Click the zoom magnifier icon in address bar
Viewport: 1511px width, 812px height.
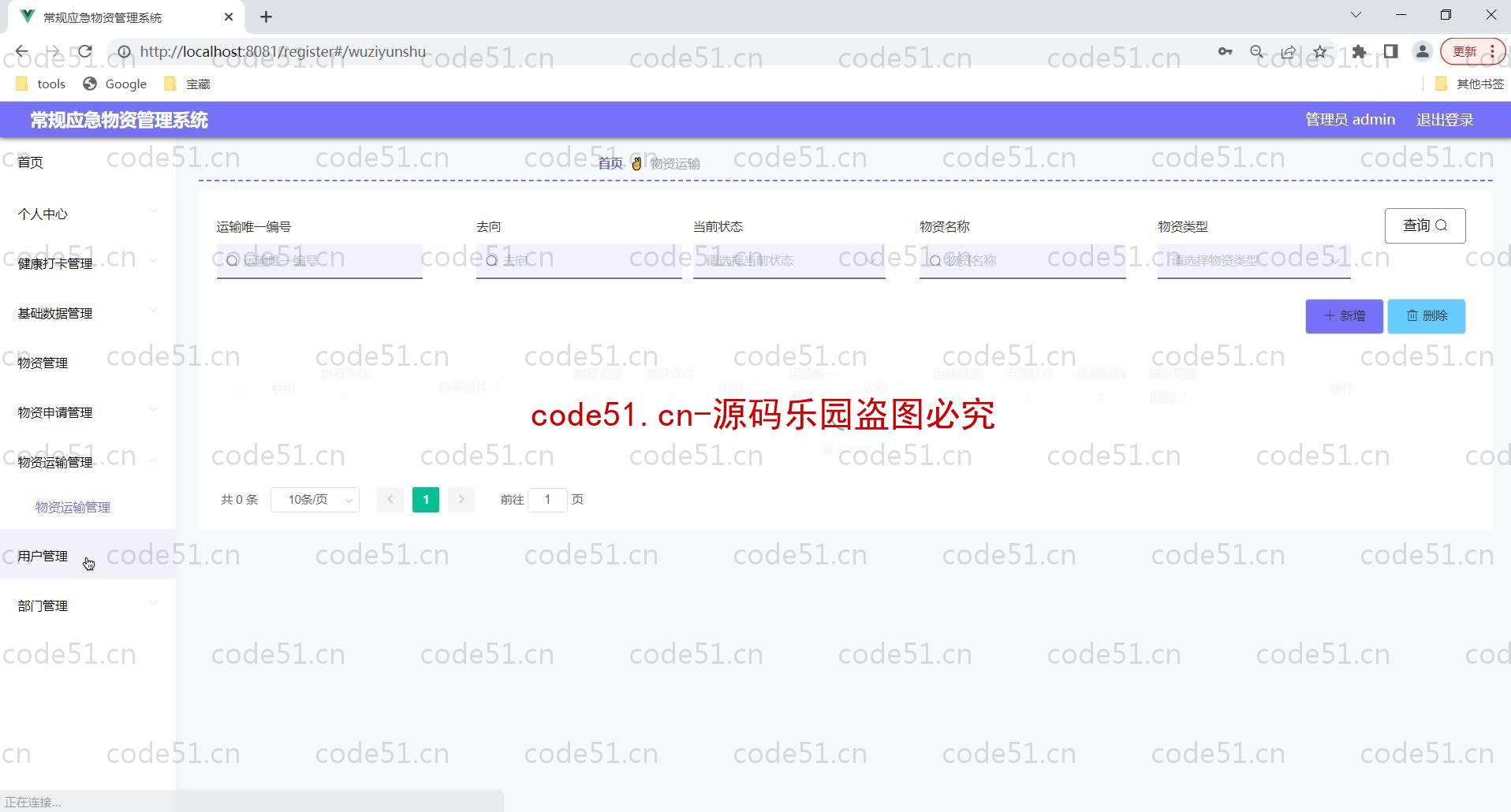pyautogui.click(x=1257, y=52)
